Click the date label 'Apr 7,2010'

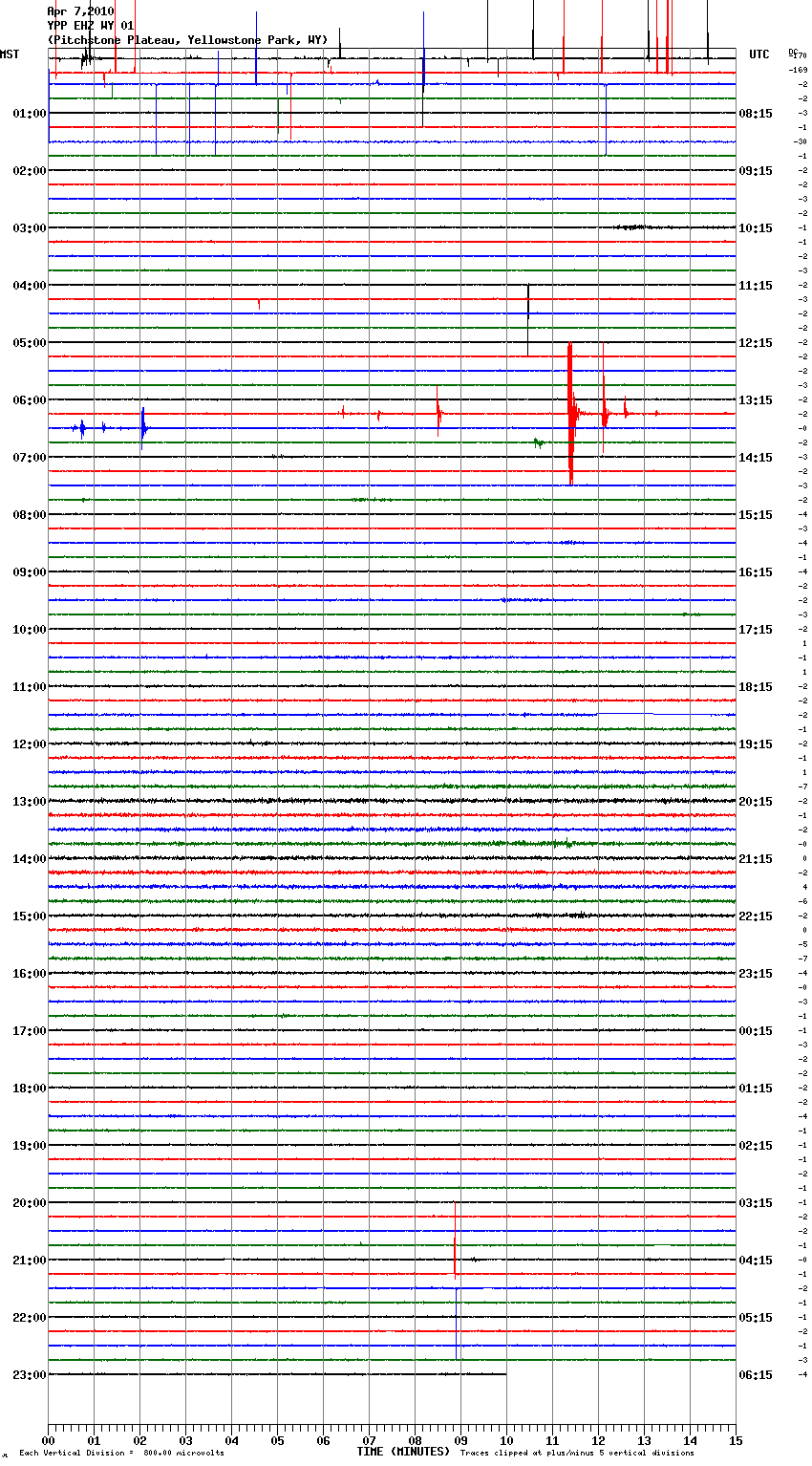point(80,11)
